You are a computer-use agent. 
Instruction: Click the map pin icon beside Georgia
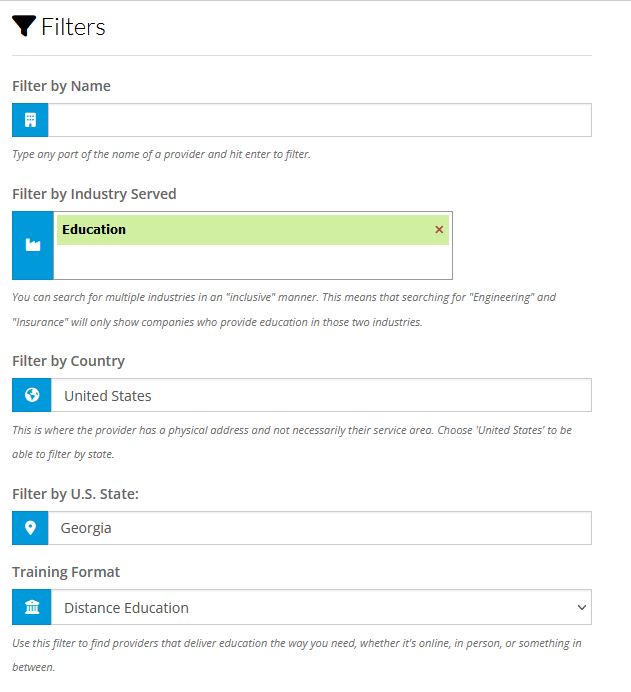tap(30, 528)
